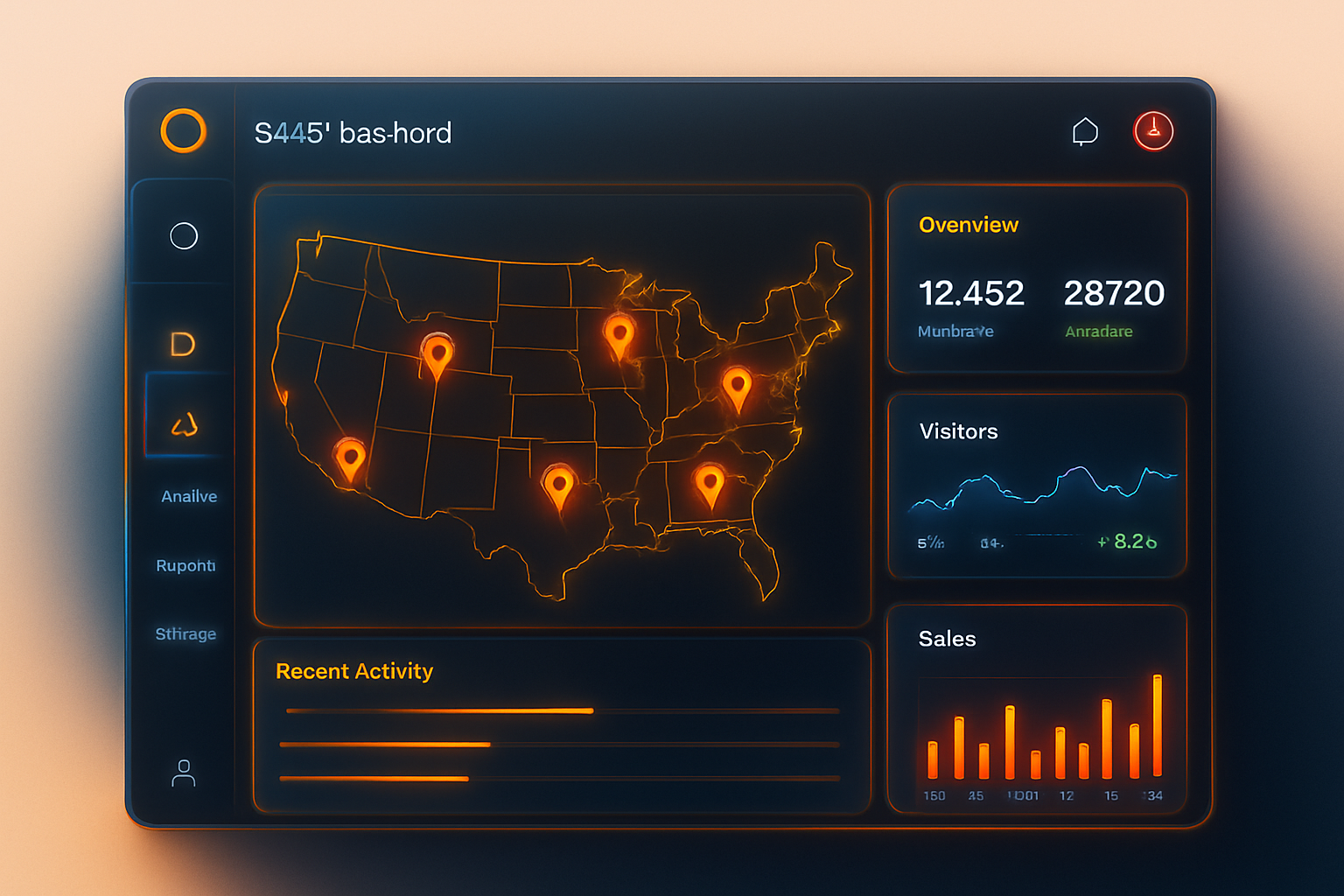Click the Overview panel heading

(x=969, y=225)
